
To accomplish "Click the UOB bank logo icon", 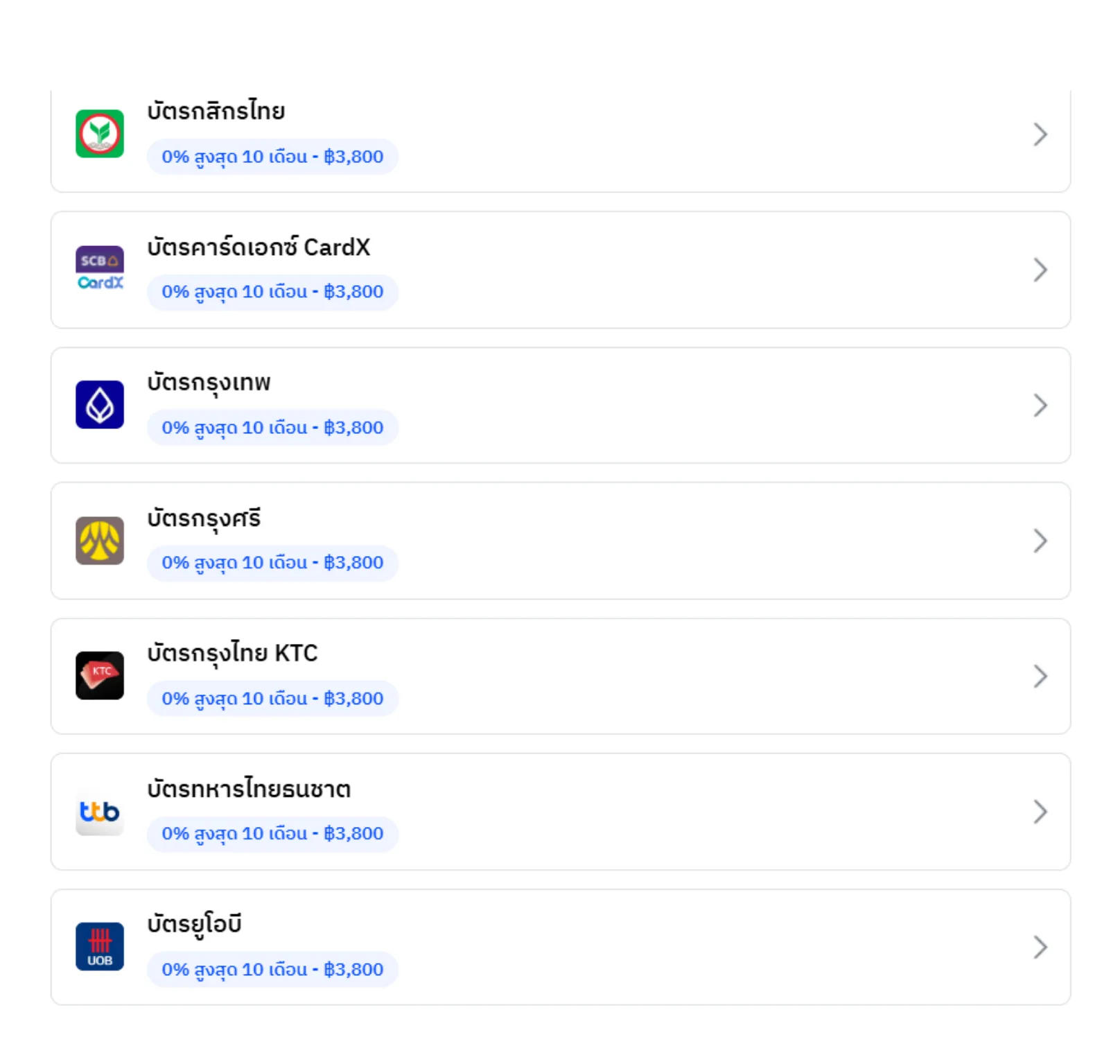I will pos(100,947).
